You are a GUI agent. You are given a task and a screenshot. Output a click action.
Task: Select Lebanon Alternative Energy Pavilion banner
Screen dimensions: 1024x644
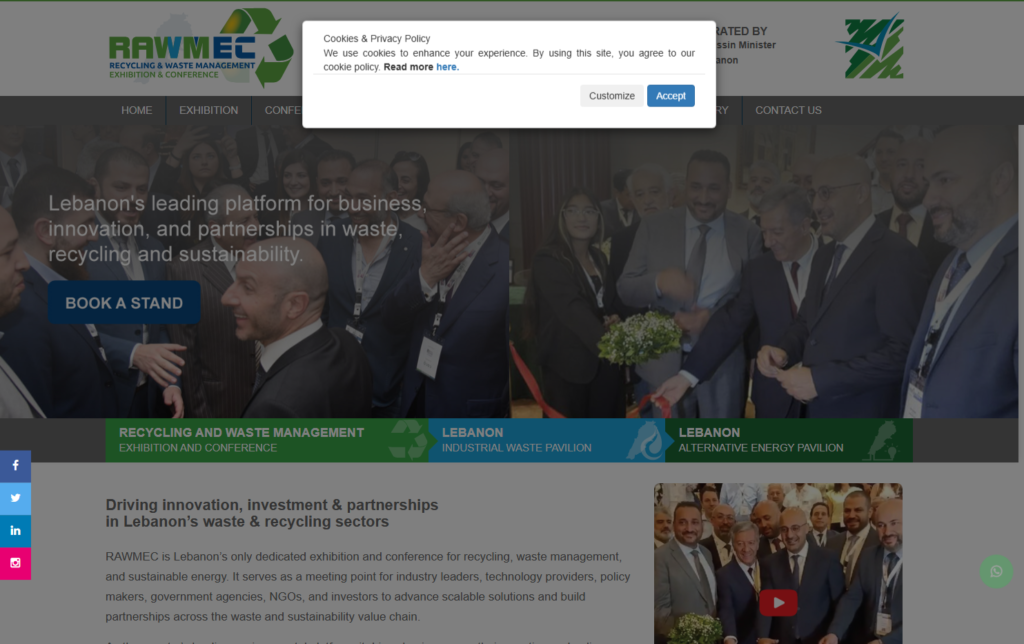click(x=789, y=440)
